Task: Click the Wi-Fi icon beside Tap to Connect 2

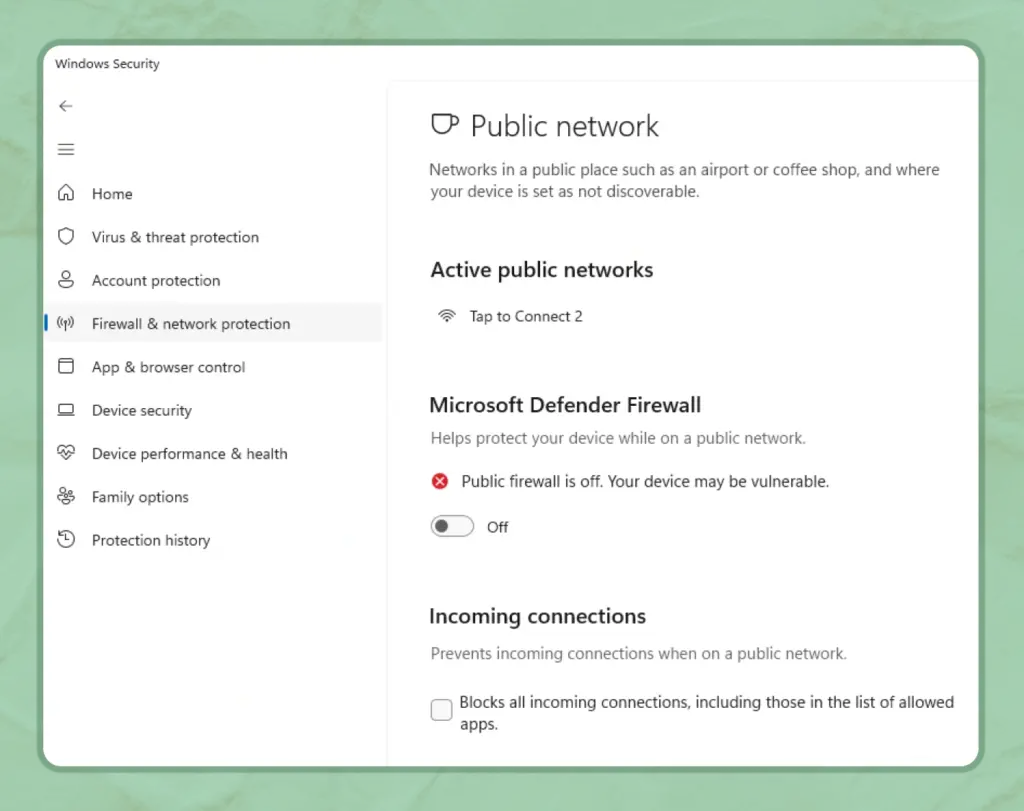Action: (x=447, y=316)
